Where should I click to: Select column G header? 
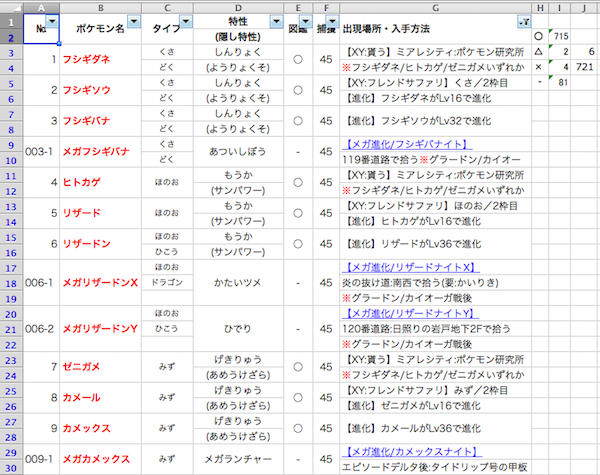(x=435, y=8)
